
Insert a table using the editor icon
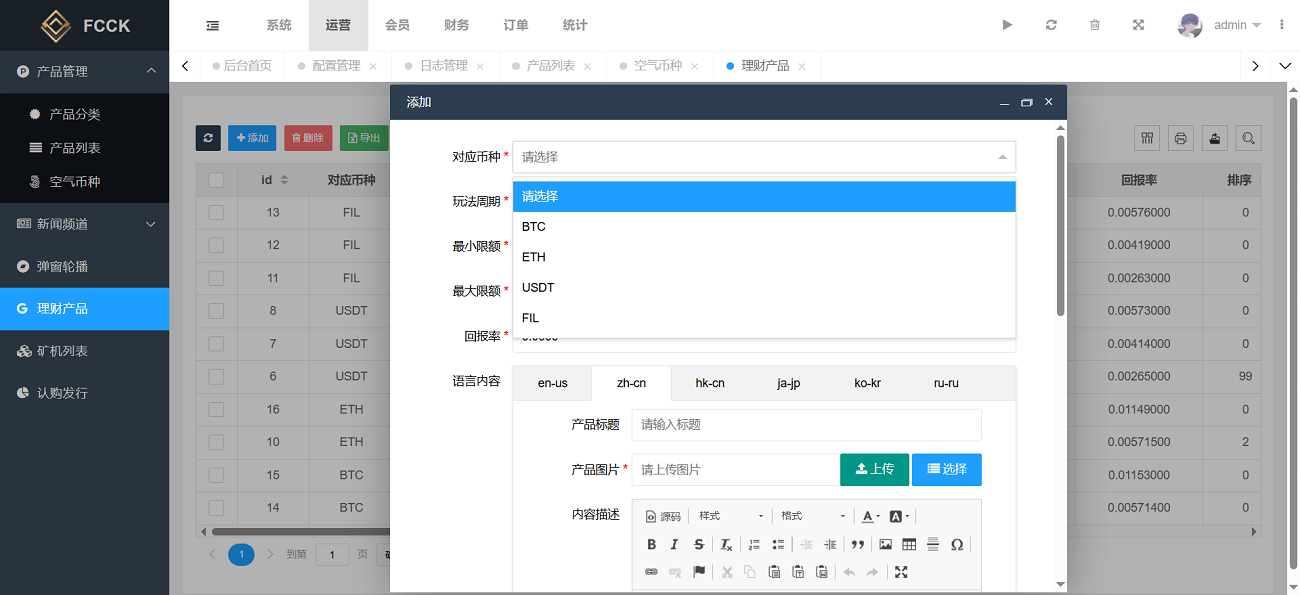[x=909, y=545]
